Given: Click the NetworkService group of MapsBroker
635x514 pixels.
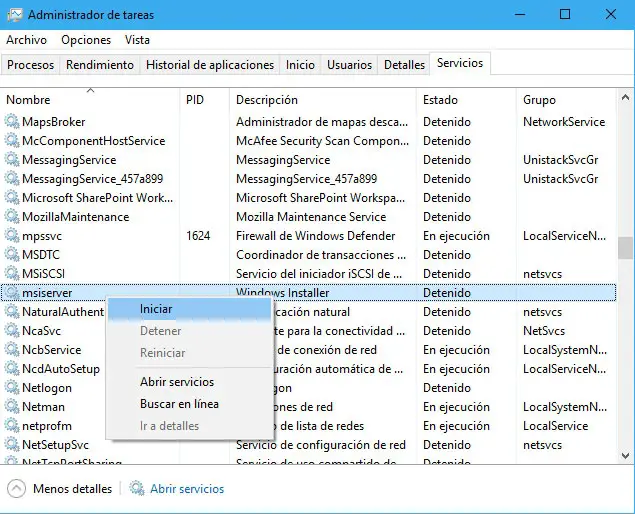Looking at the screenshot, I should coord(564,122).
